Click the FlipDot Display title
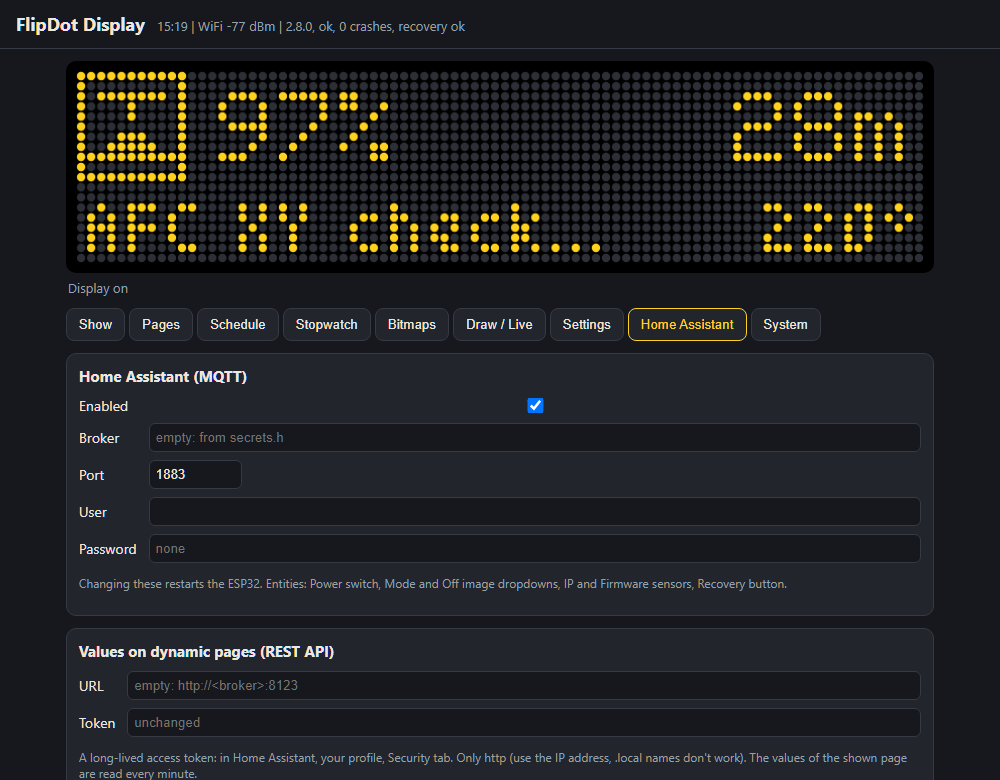Viewport: 1000px width, 780px height. [x=80, y=25]
